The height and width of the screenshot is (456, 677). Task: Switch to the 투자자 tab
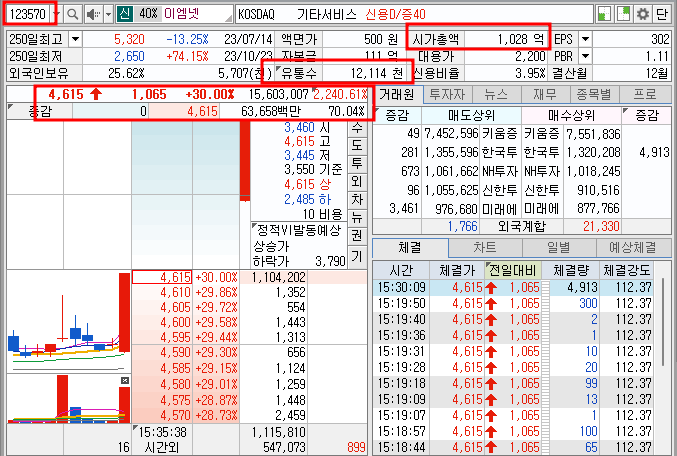coord(447,94)
